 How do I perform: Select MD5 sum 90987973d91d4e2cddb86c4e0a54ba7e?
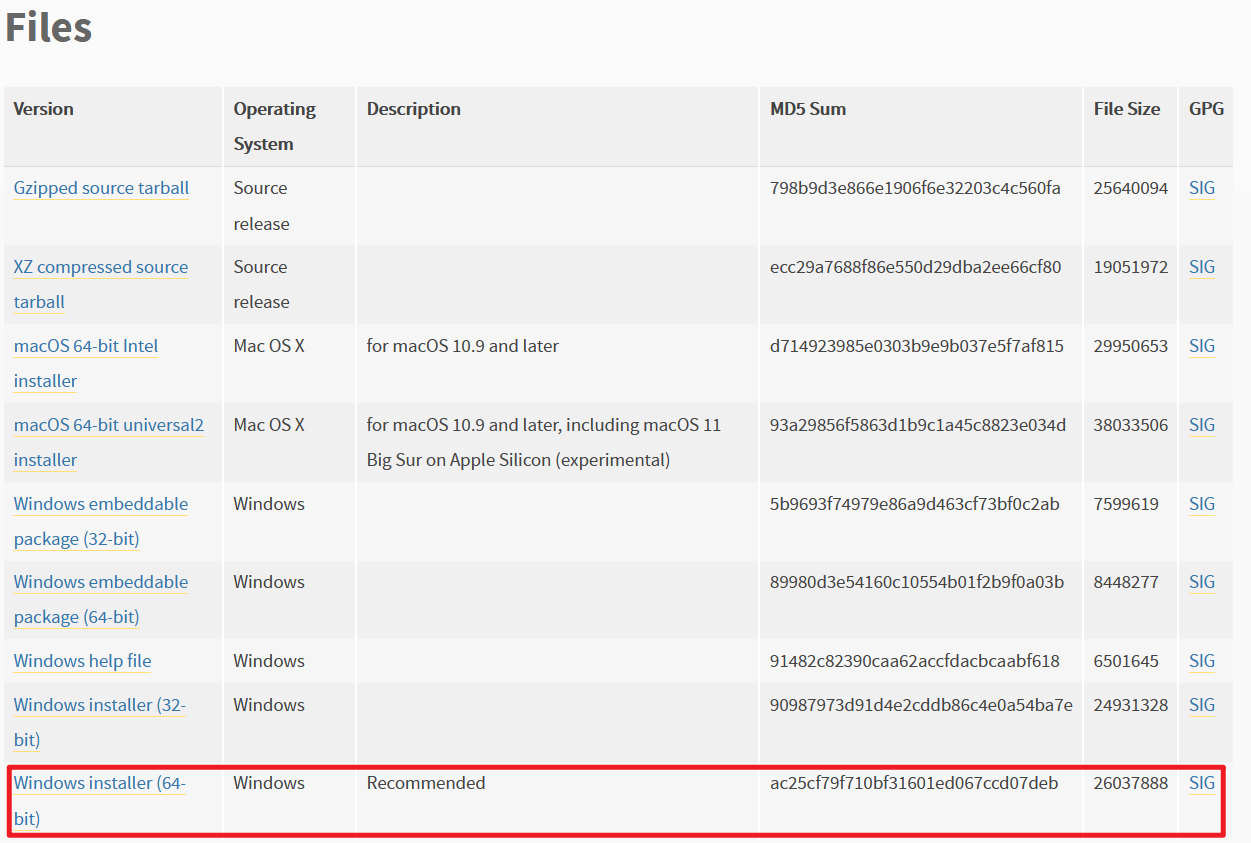point(921,705)
